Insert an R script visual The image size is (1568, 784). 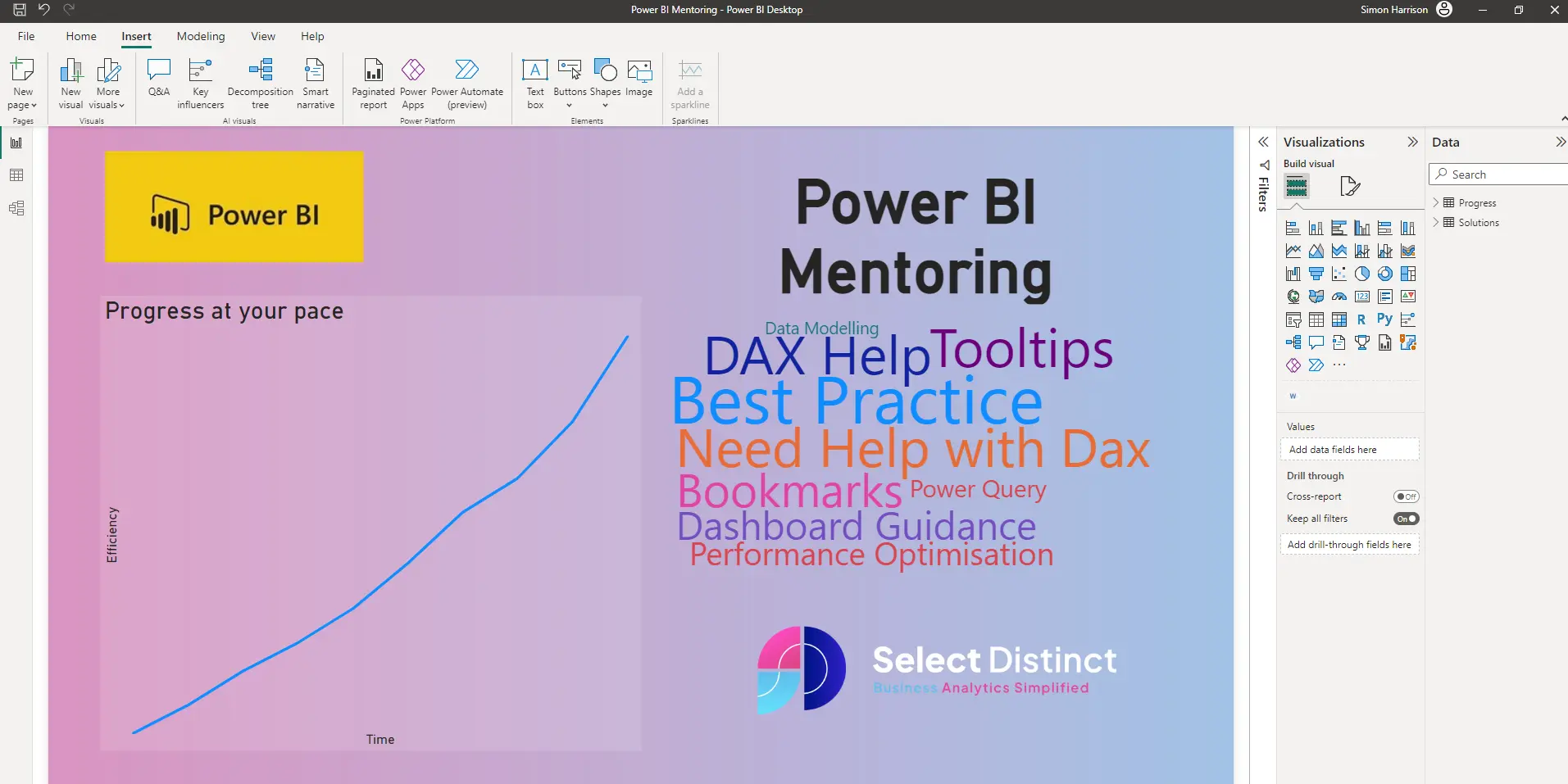tap(1361, 319)
